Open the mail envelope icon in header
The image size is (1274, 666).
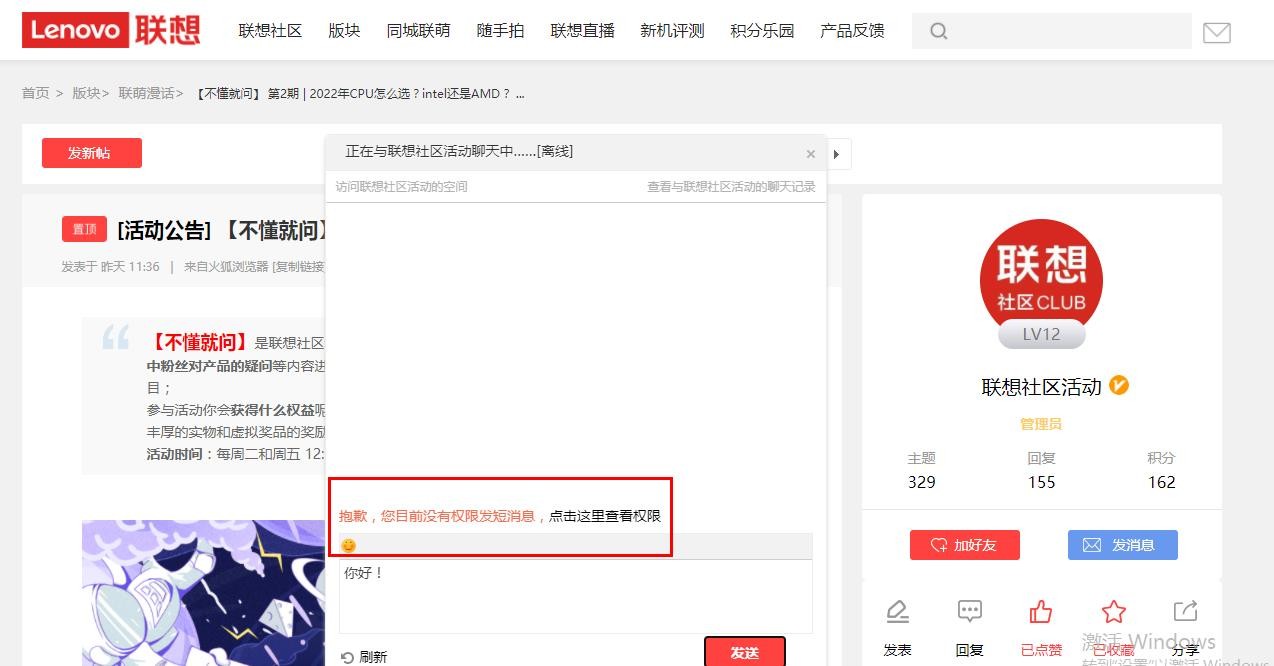(x=1216, y=32)
